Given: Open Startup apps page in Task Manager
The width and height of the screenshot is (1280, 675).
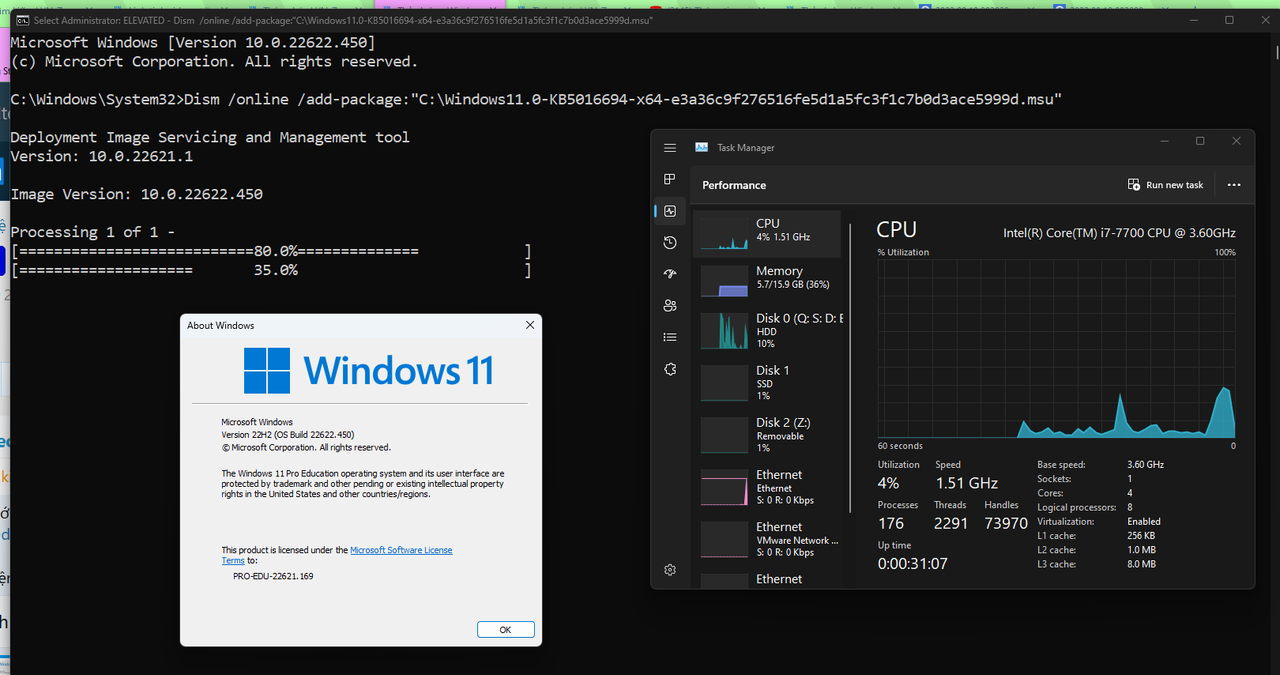Looking at the screenshot, I should coord(670,274).
